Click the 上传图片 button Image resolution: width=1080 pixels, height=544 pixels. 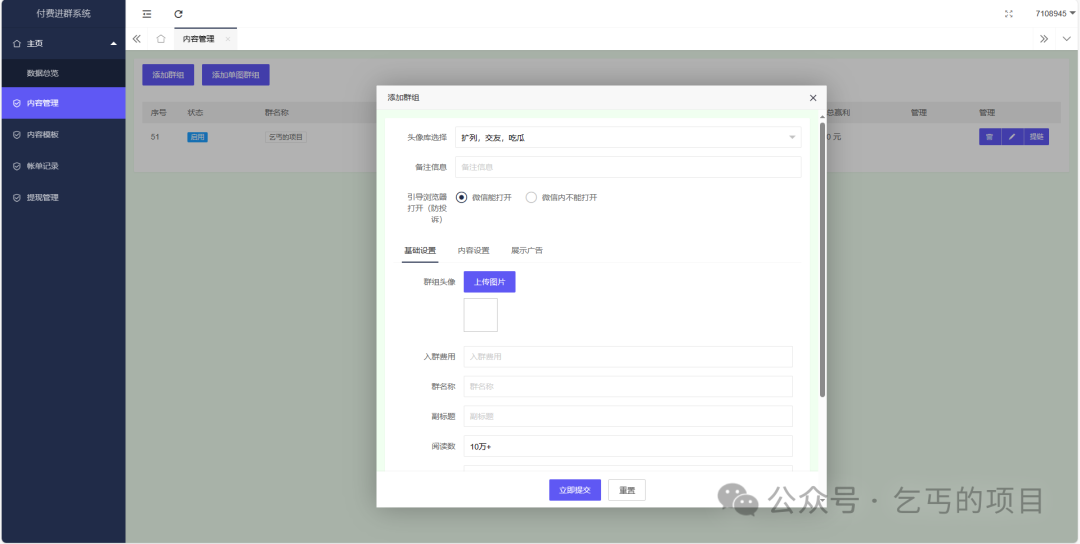coord(490,282)
